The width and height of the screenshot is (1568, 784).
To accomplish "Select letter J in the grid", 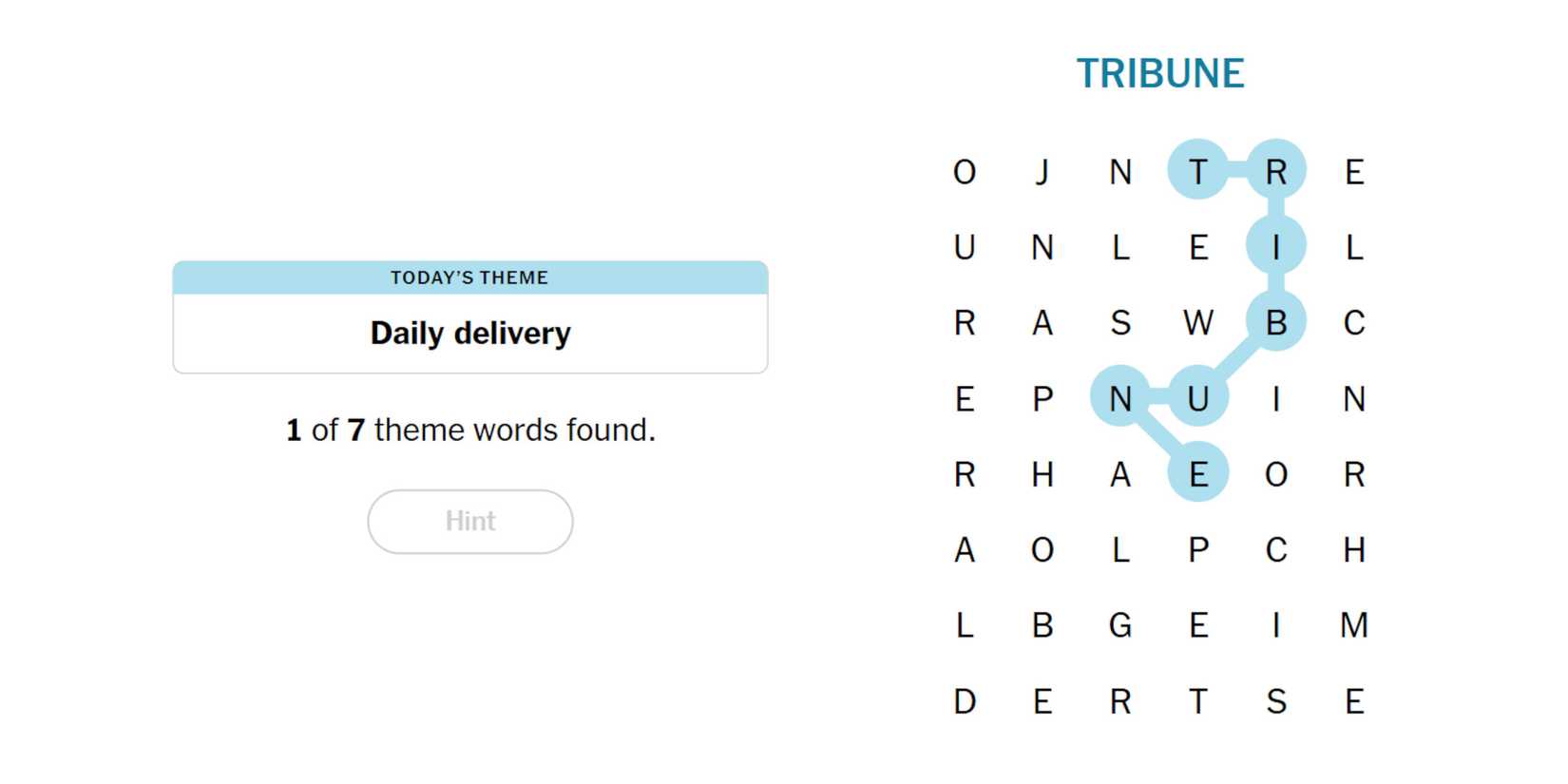I will pyautogui.click(x=1042, y=171).
